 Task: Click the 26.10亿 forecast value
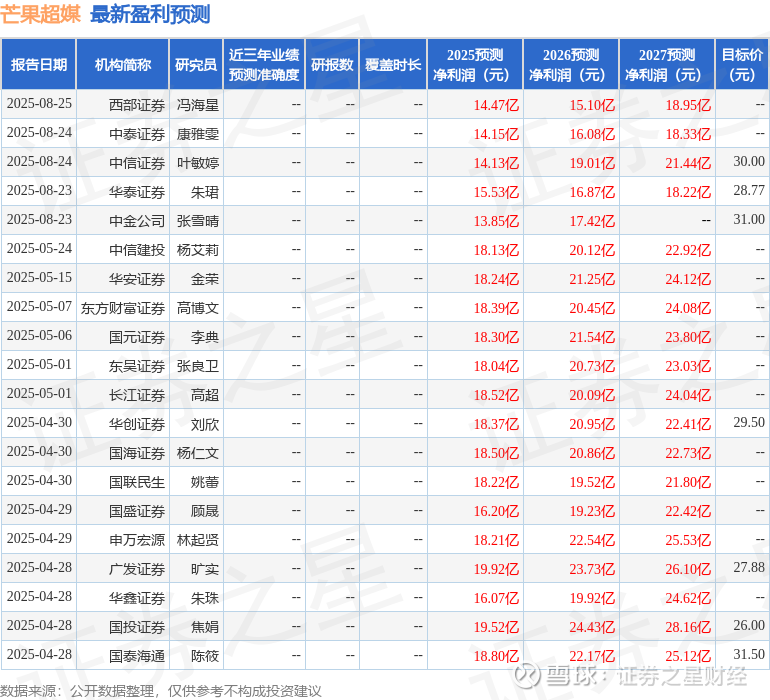coord(688,568)
